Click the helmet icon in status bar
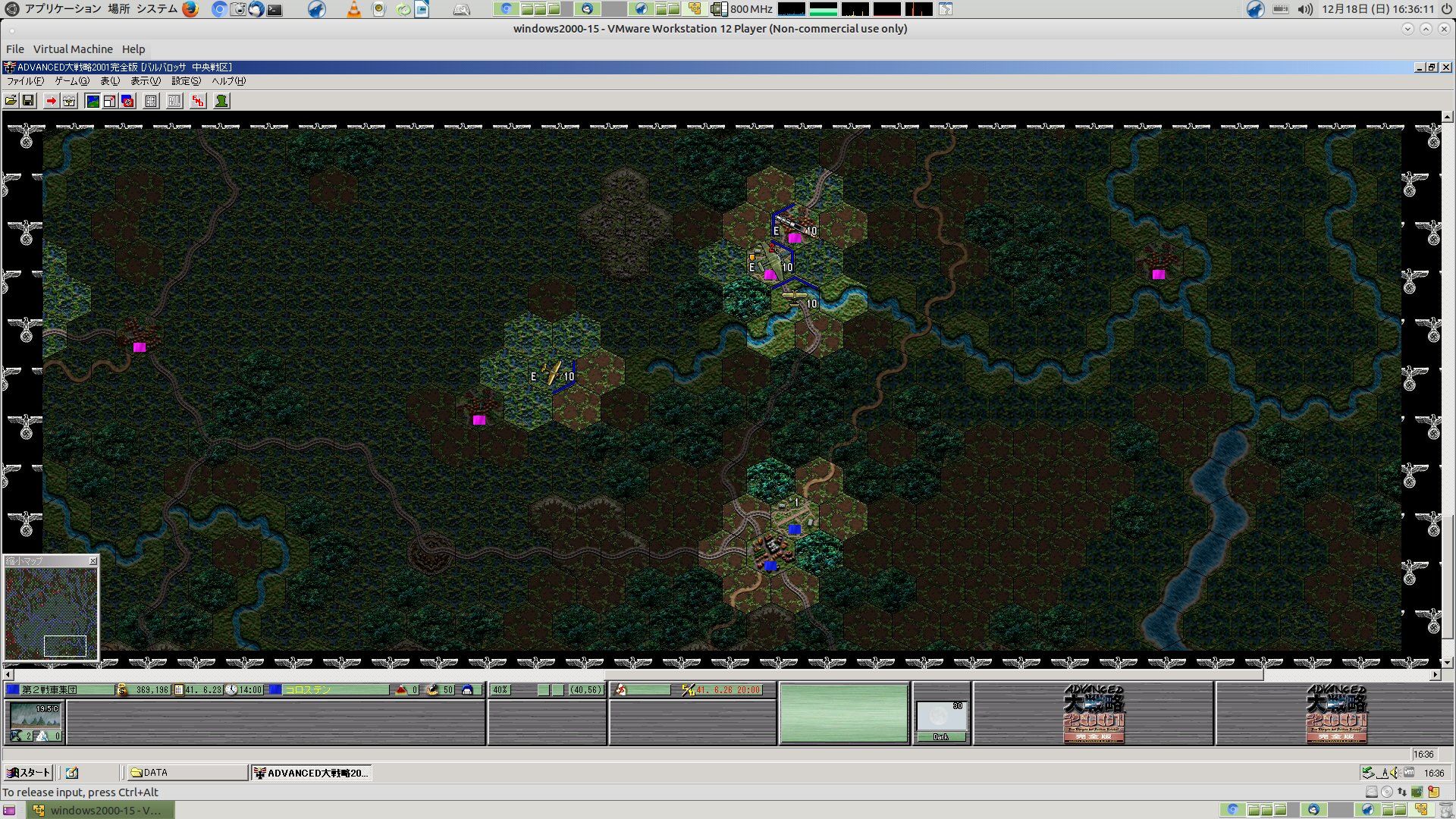Viewport: 1456px width, 819px height. point(467,690)
